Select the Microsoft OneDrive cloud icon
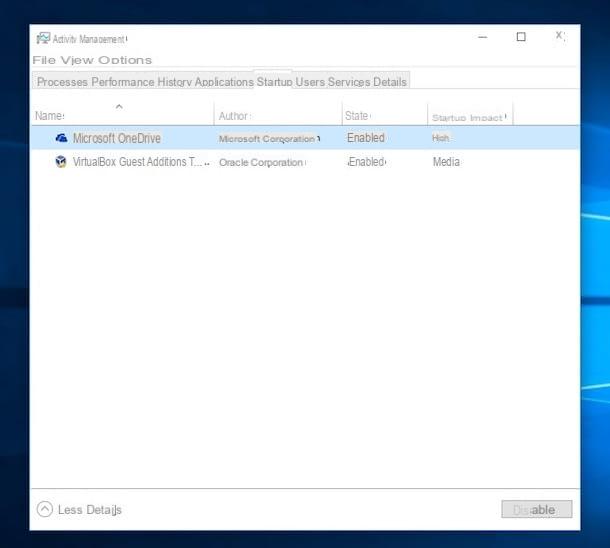 click(61, 138)
